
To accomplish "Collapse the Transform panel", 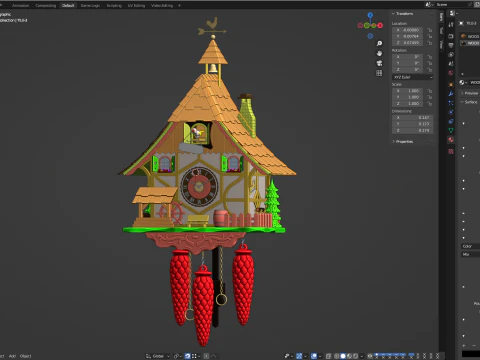I will point(403,14).
